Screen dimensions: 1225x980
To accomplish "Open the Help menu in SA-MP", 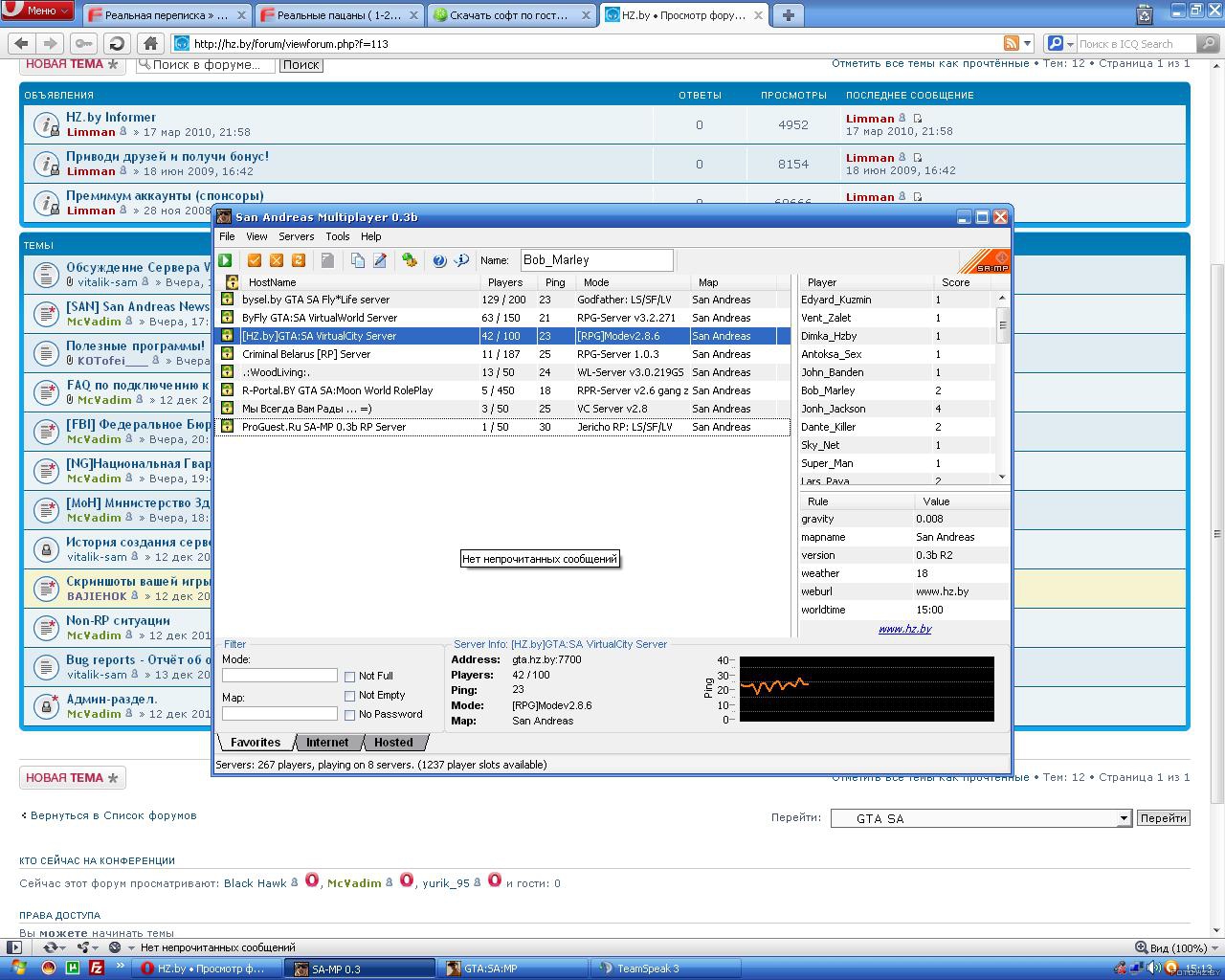I will tap(370, 236).
